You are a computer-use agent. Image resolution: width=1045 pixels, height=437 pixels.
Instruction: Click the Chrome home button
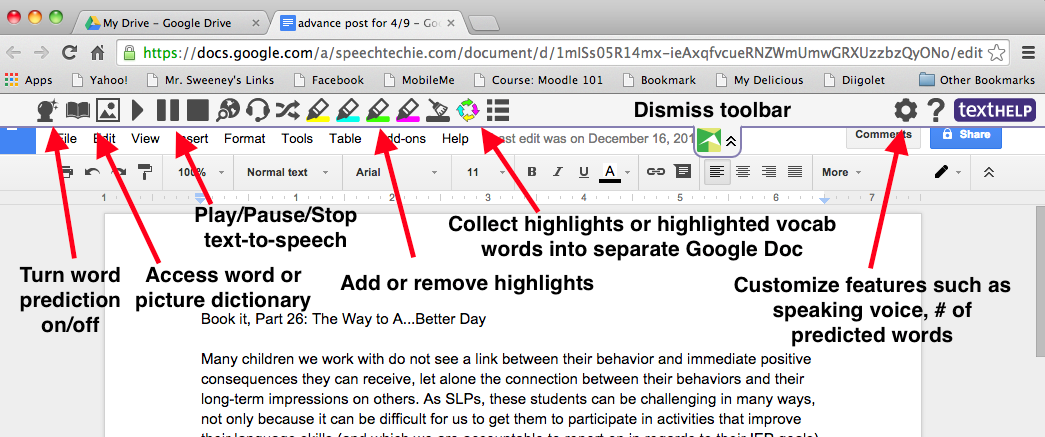click(97, 52)
